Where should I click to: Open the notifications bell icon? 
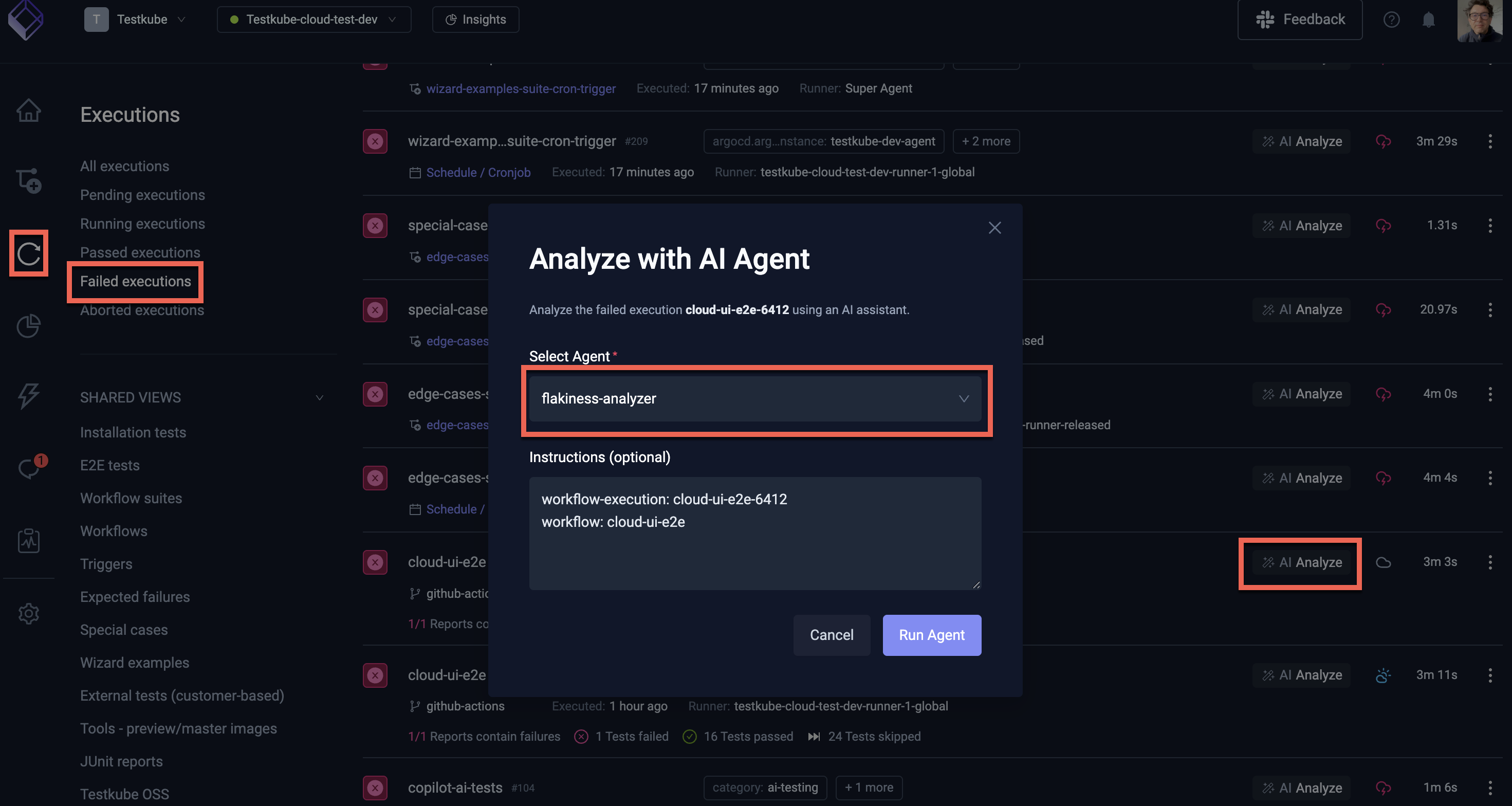[1429, 20]
